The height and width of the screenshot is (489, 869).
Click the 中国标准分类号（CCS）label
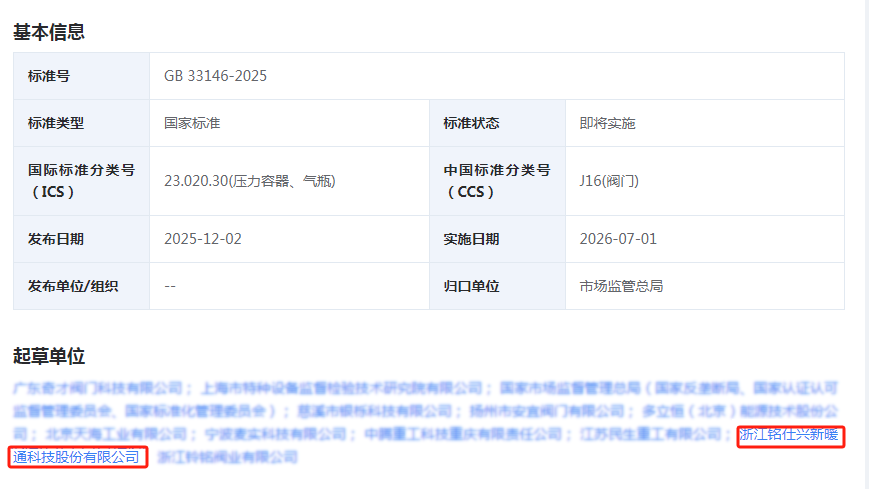click(x=497, y=181)
